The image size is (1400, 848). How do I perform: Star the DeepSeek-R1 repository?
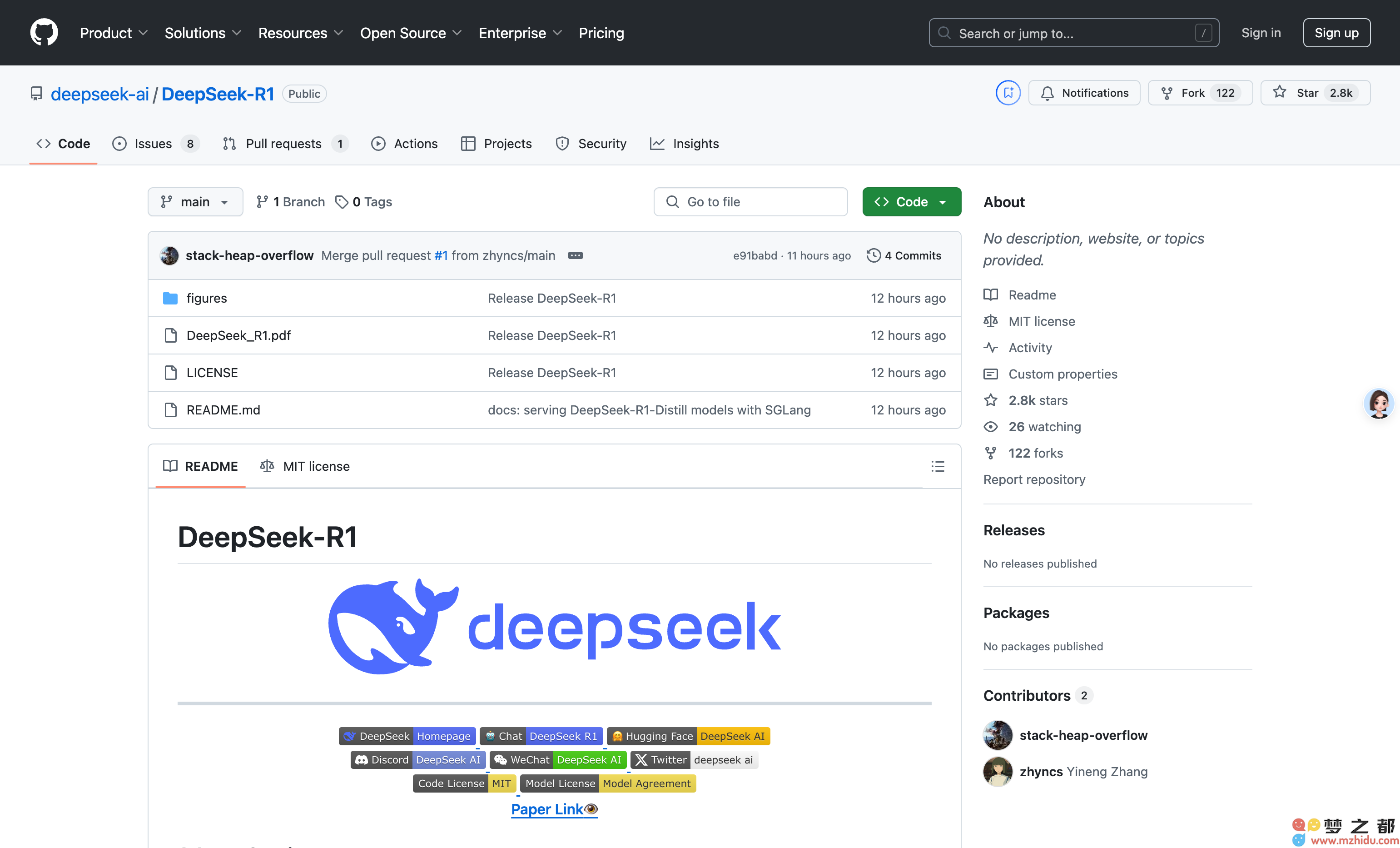pos(1316,93)
